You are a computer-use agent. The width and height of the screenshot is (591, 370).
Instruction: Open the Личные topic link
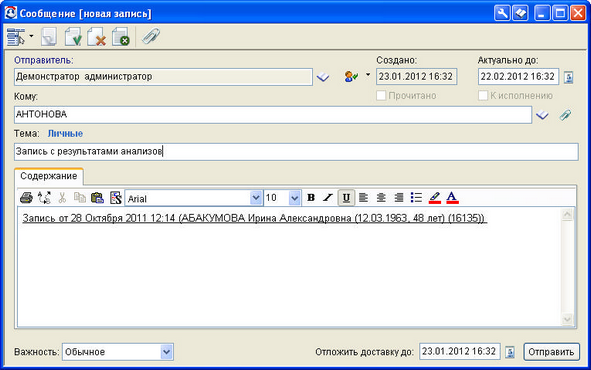[65, 133]
